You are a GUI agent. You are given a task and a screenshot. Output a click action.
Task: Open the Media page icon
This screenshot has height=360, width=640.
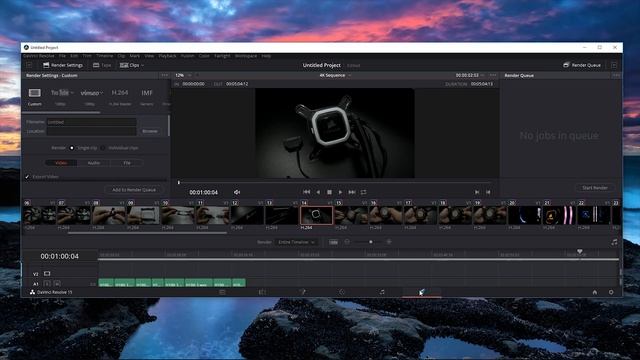(x=222, y=292)
